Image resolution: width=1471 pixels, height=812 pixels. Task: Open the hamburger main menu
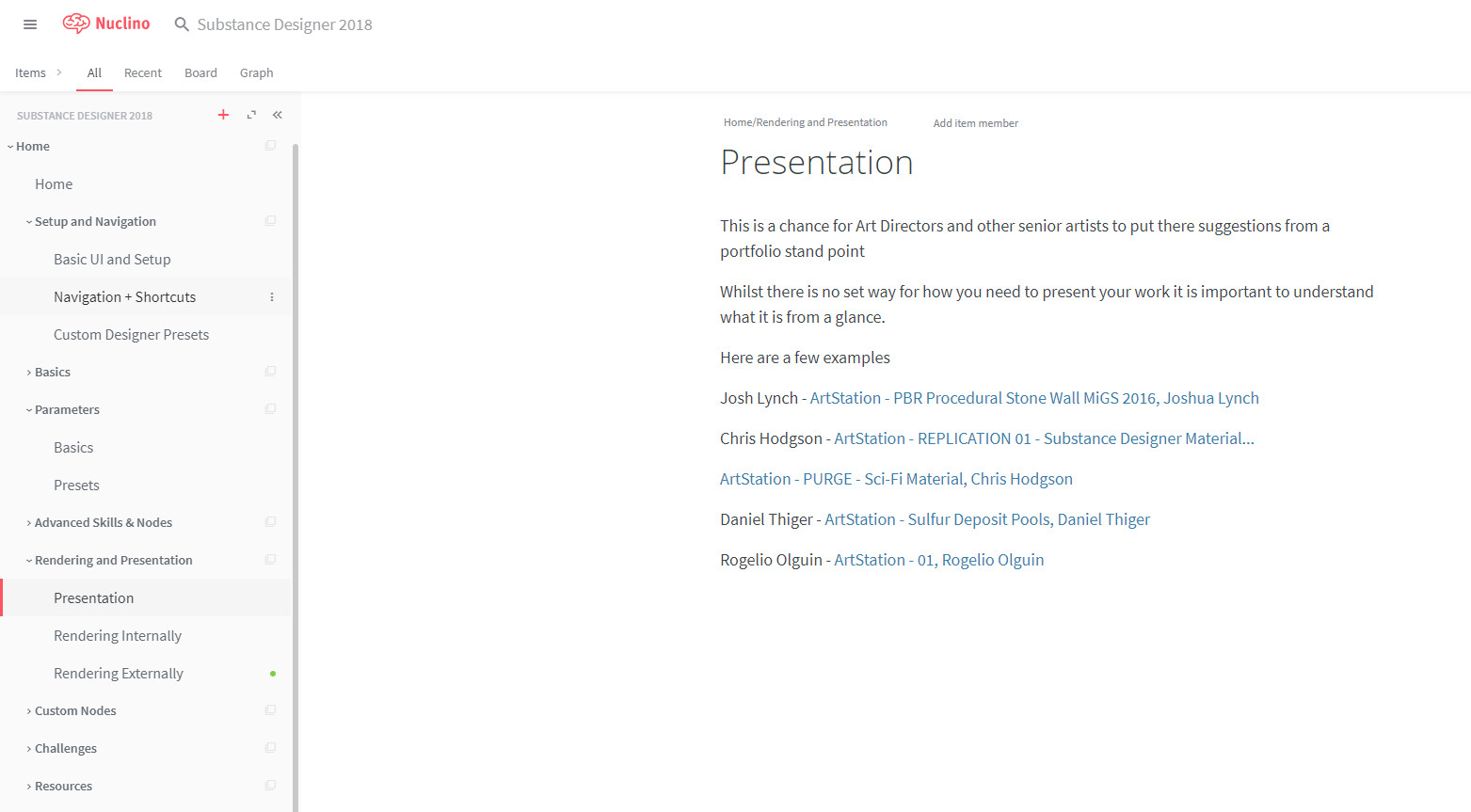point(30,24)
